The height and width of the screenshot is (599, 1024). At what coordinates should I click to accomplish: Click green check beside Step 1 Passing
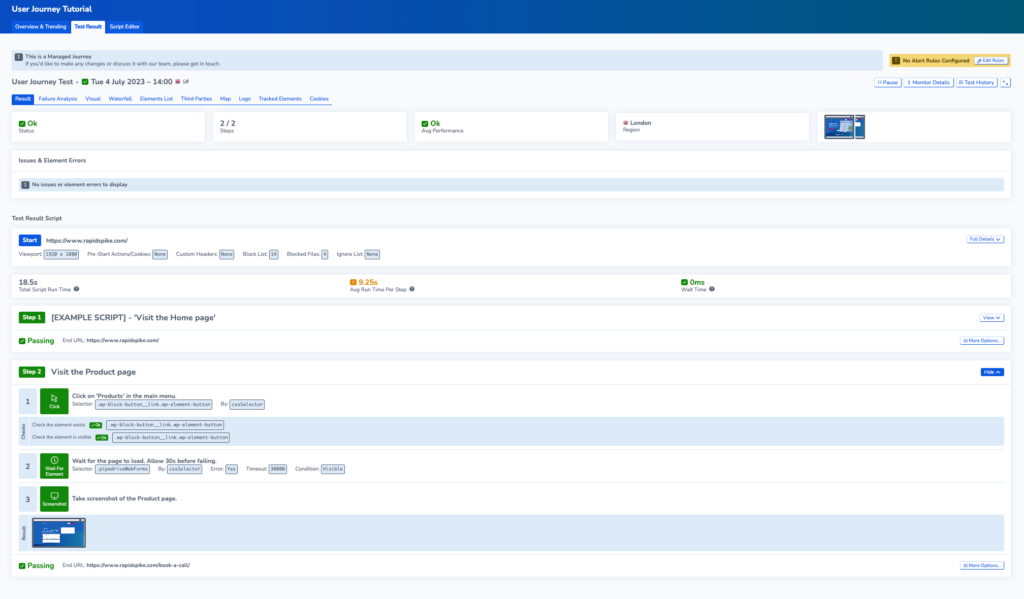point(22,341)
